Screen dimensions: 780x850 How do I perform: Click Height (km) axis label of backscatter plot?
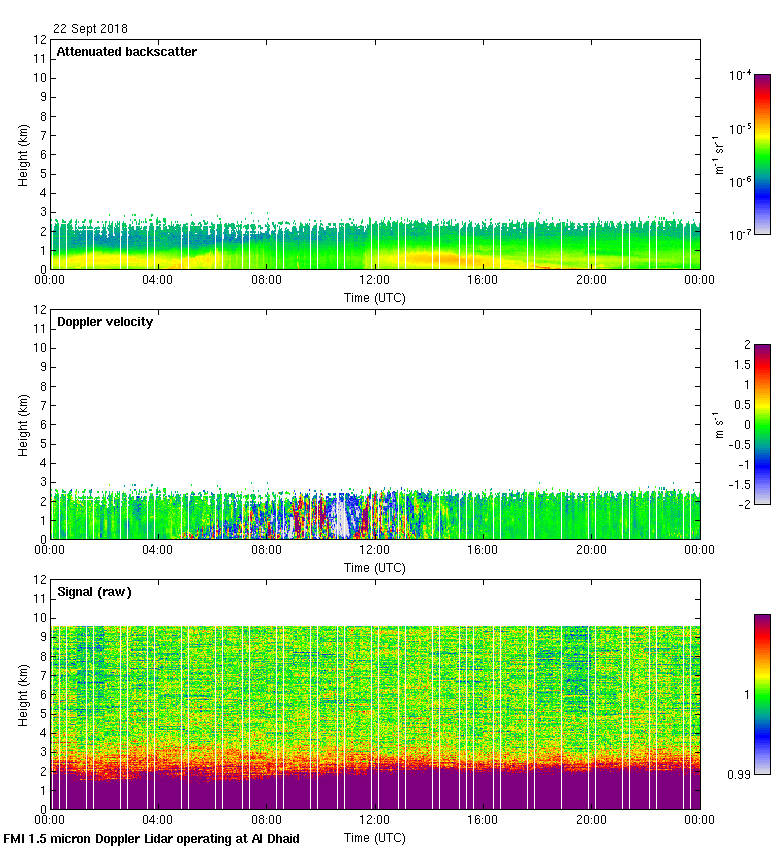point(23,155)
